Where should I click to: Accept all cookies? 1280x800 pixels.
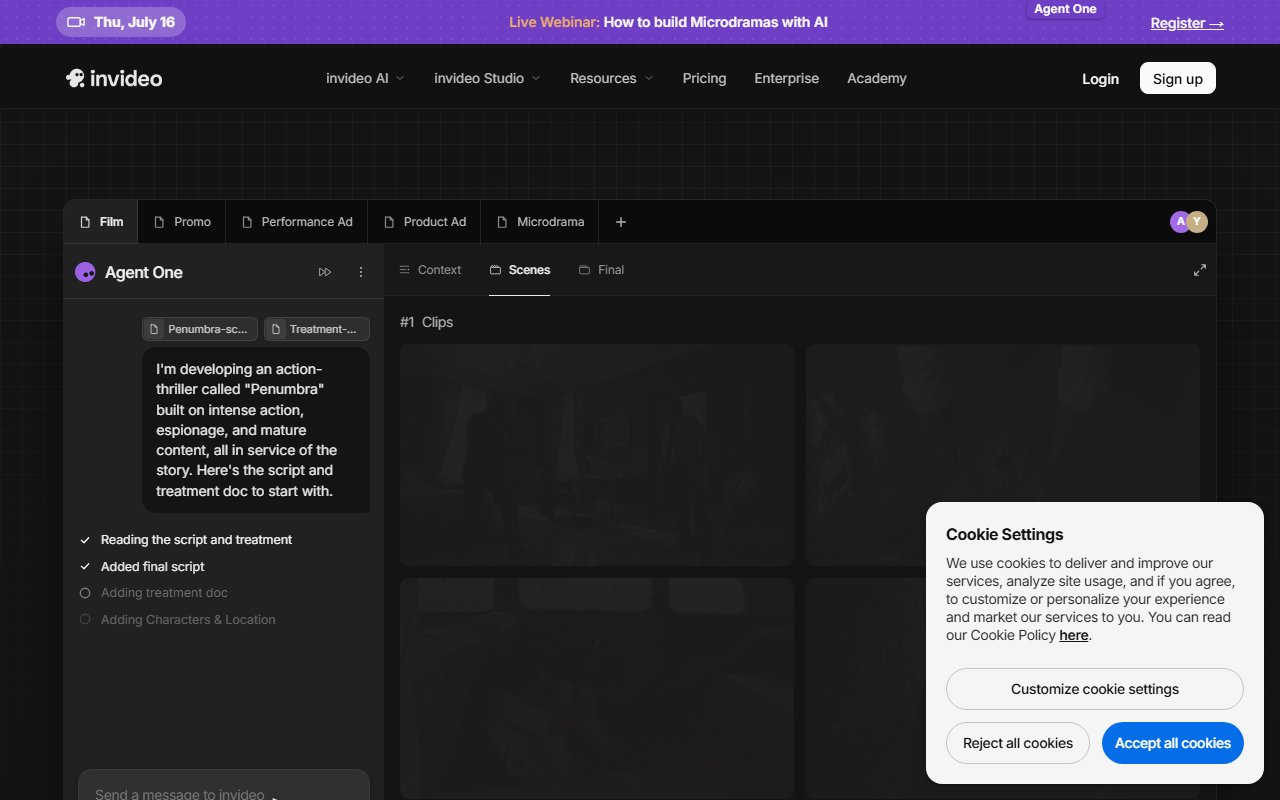click(1173, 743)
